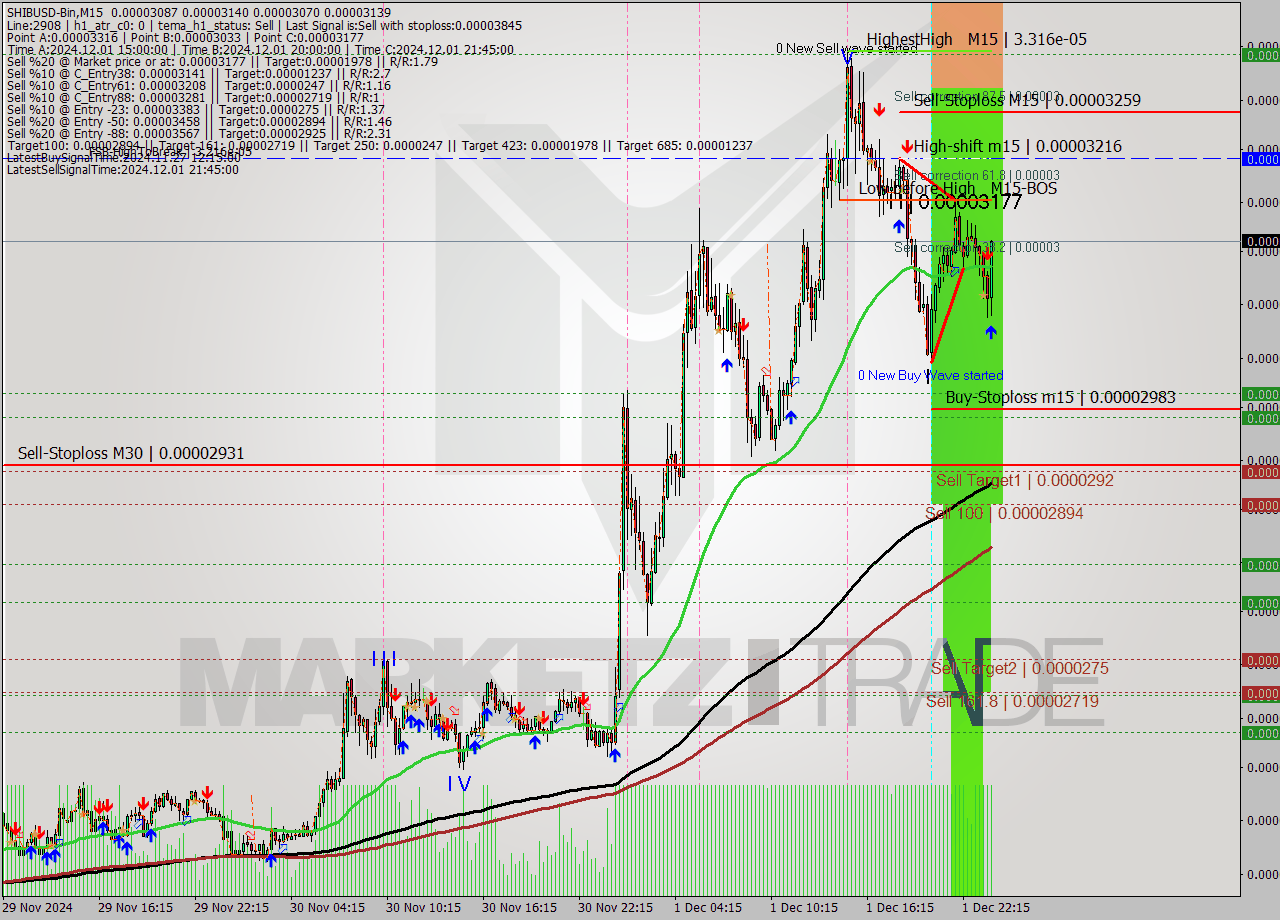This screenshot has width=1280, height=920.
Task: Click the 'High-shift m15 | 0.00003216' label
Action: 1017,146
